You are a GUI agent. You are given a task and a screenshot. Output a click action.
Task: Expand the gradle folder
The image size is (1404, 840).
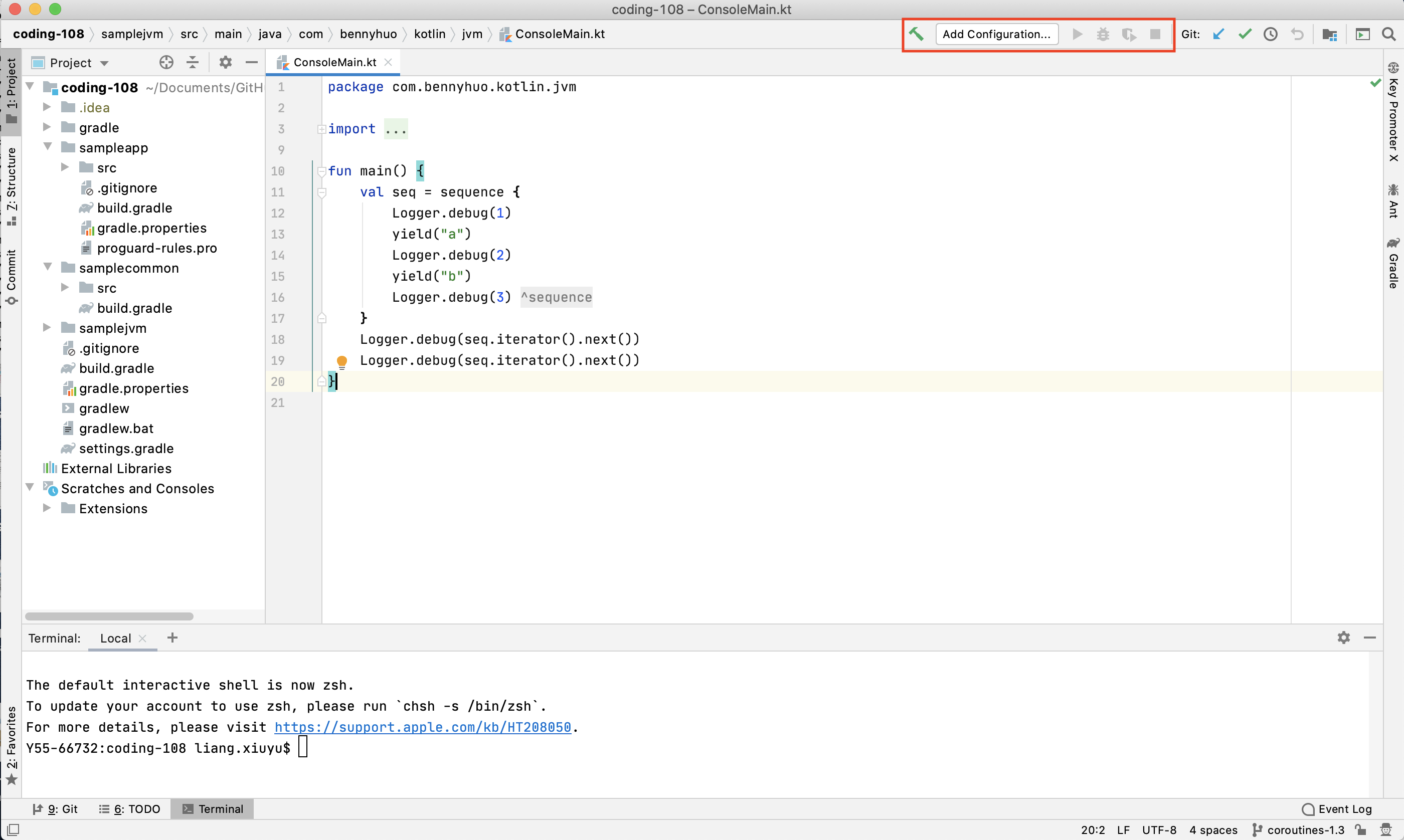coord(48,127)
